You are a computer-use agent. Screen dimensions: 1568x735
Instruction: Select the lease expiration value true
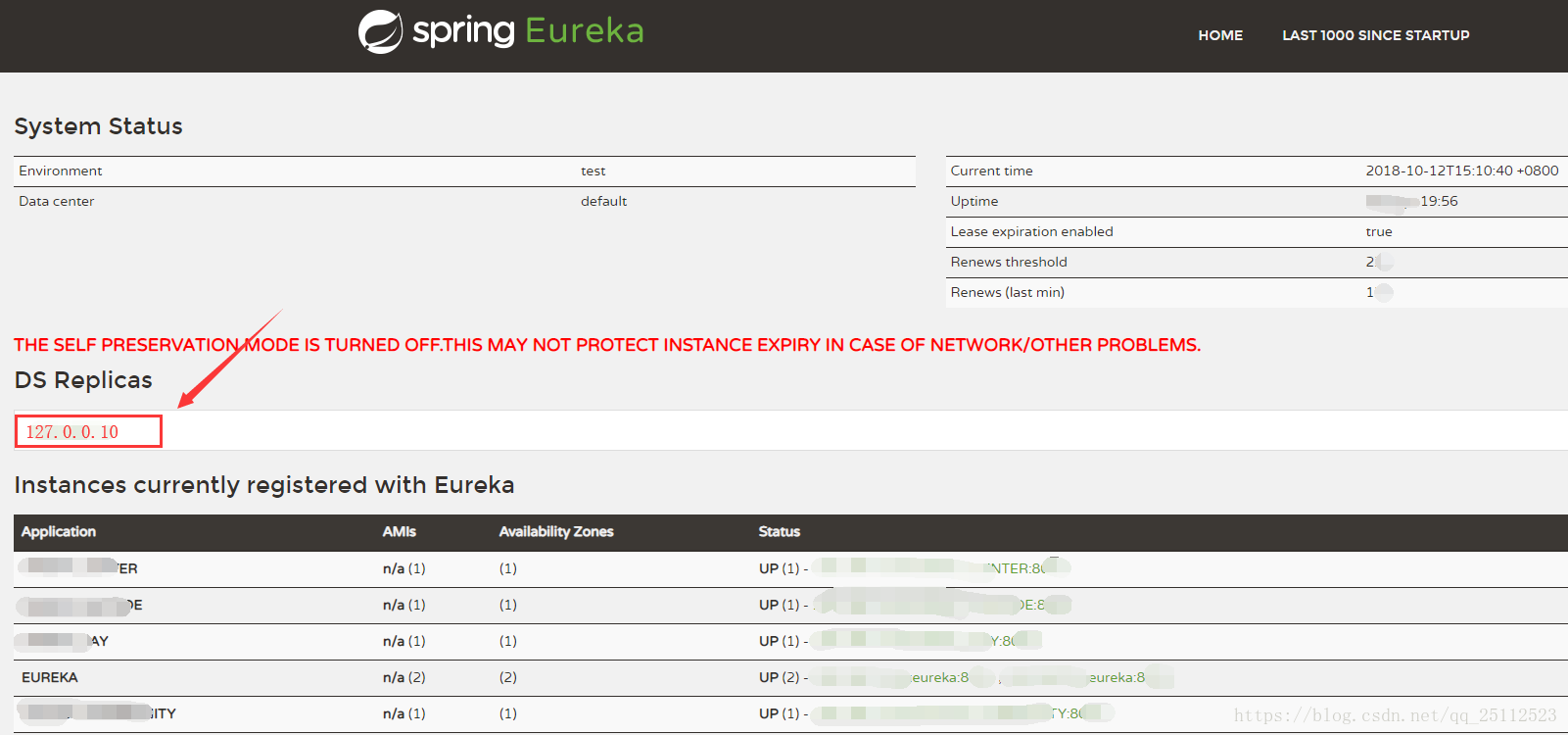click(x=1379, y=231)
